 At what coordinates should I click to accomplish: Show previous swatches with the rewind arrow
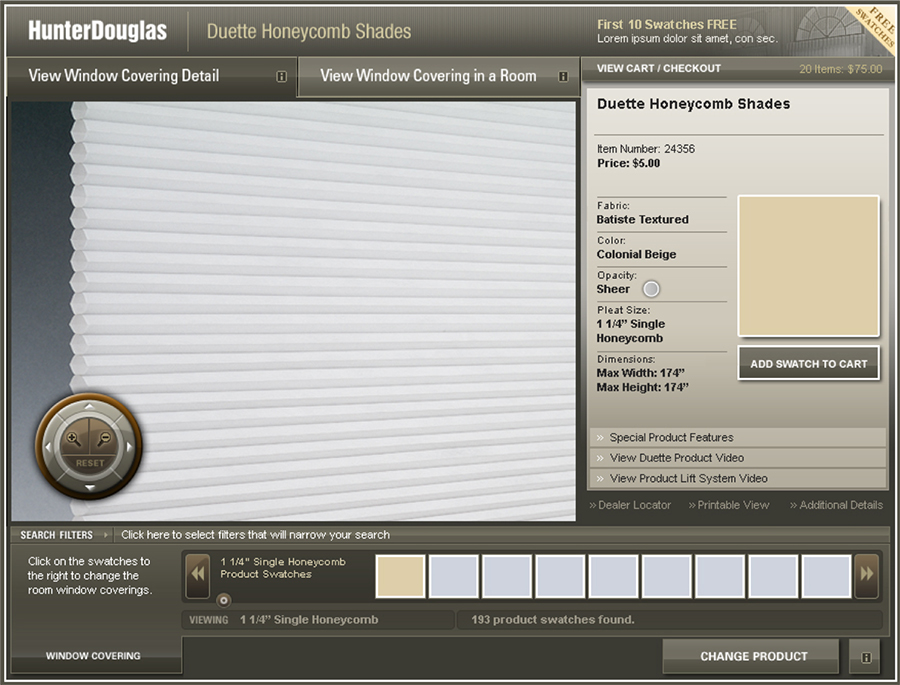tap(198, 576)
